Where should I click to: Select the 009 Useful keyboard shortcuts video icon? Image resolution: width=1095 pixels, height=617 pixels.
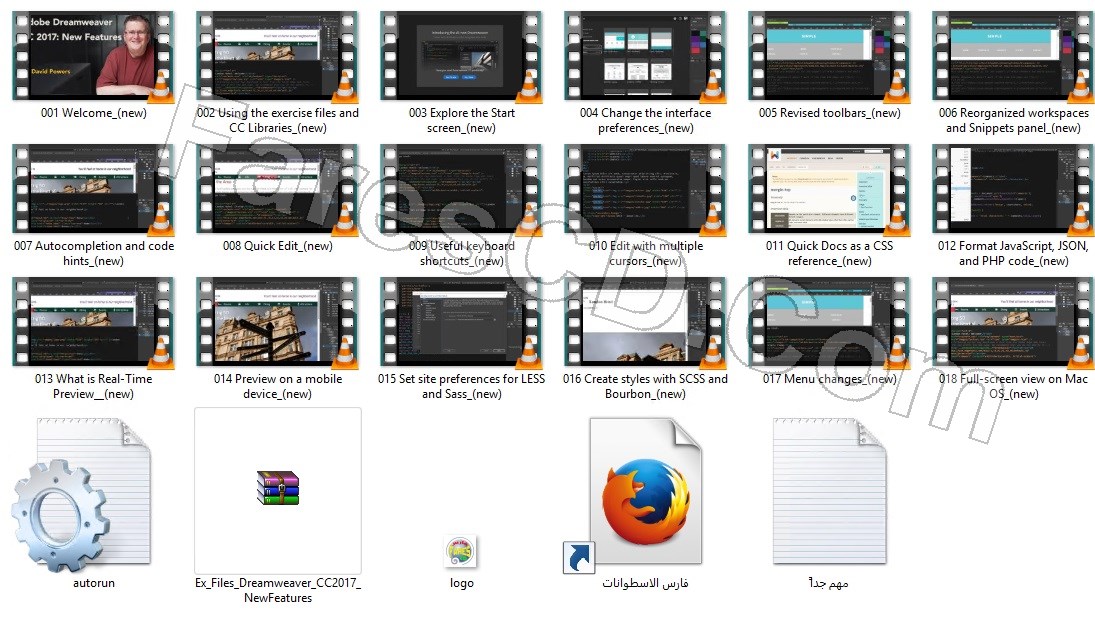[x=461, y=189]
